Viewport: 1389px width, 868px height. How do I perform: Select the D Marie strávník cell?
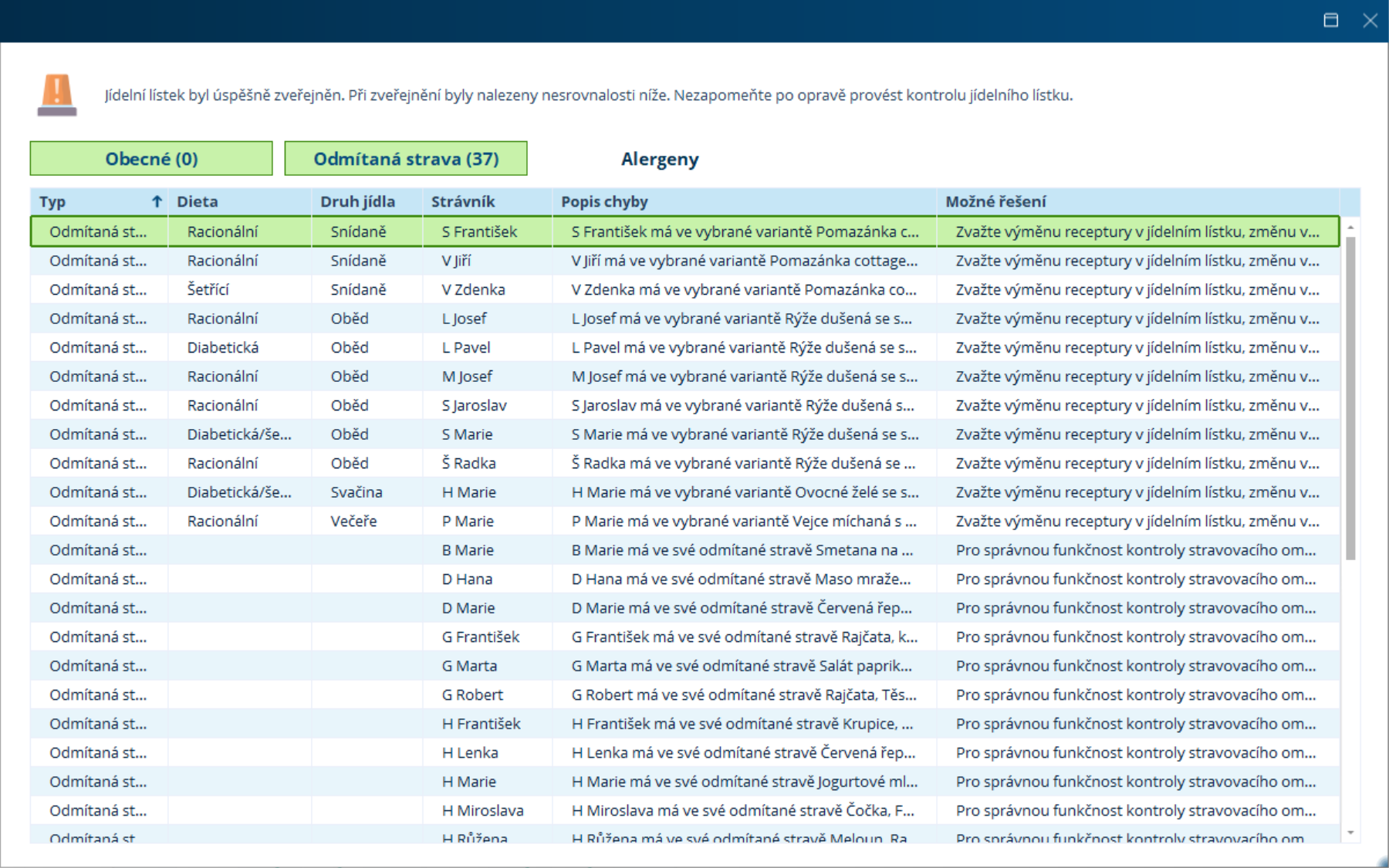(x=488, y=608)
